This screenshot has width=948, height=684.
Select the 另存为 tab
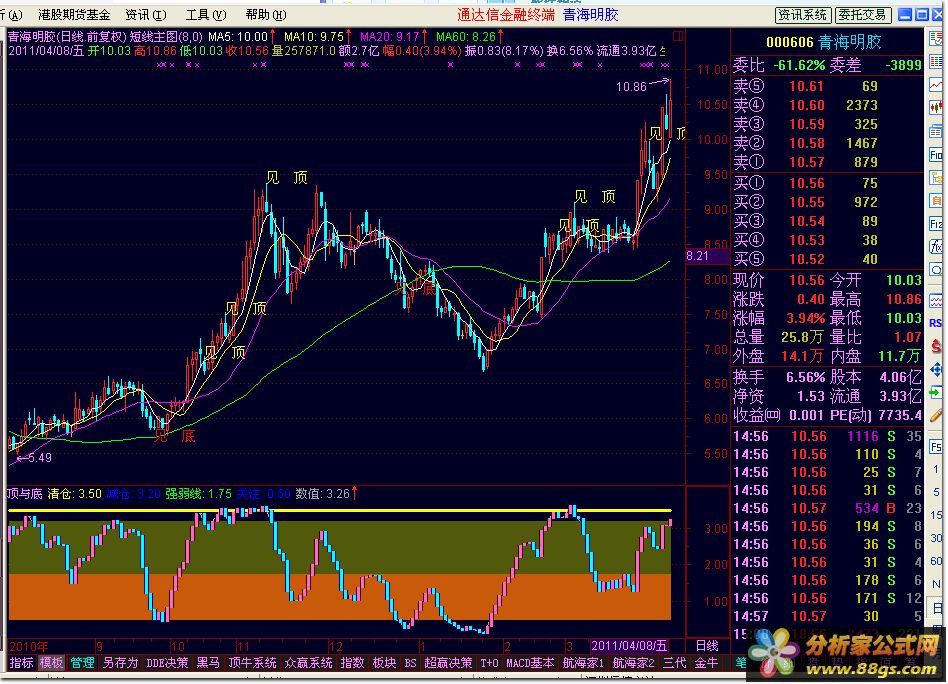click(x=120, y=663)
